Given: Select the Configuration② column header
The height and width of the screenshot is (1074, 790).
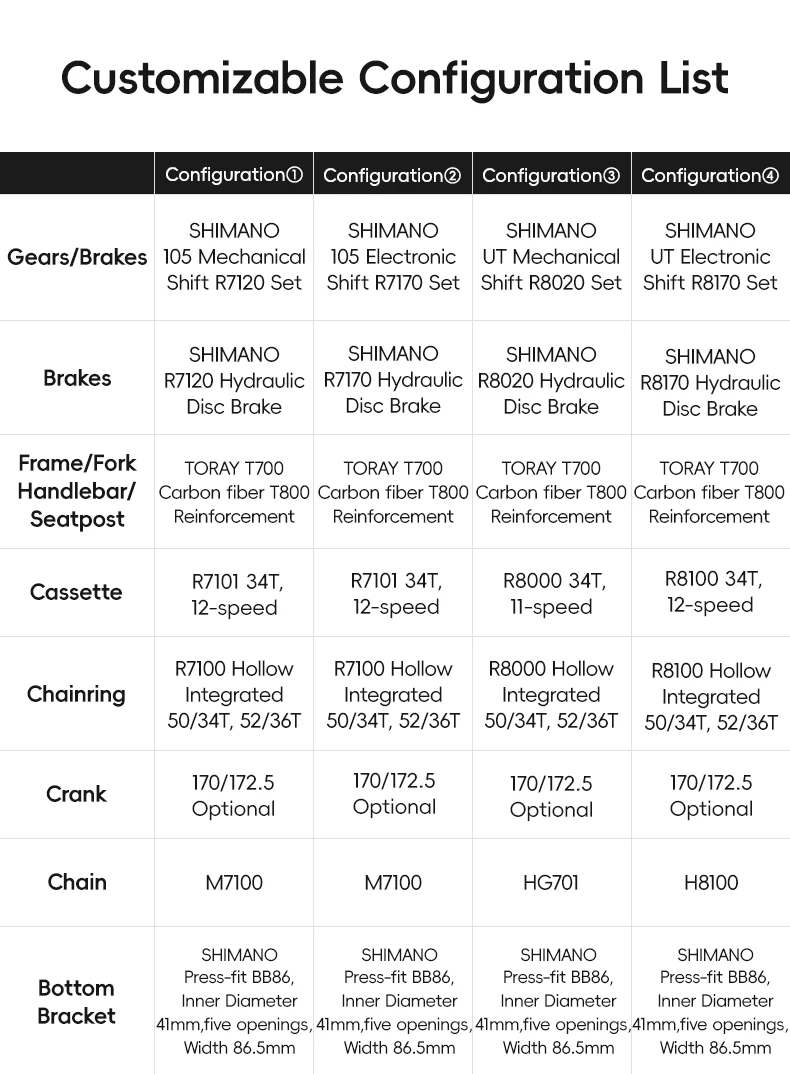Looking at the screenshot, I should click(x=393, y=175).
